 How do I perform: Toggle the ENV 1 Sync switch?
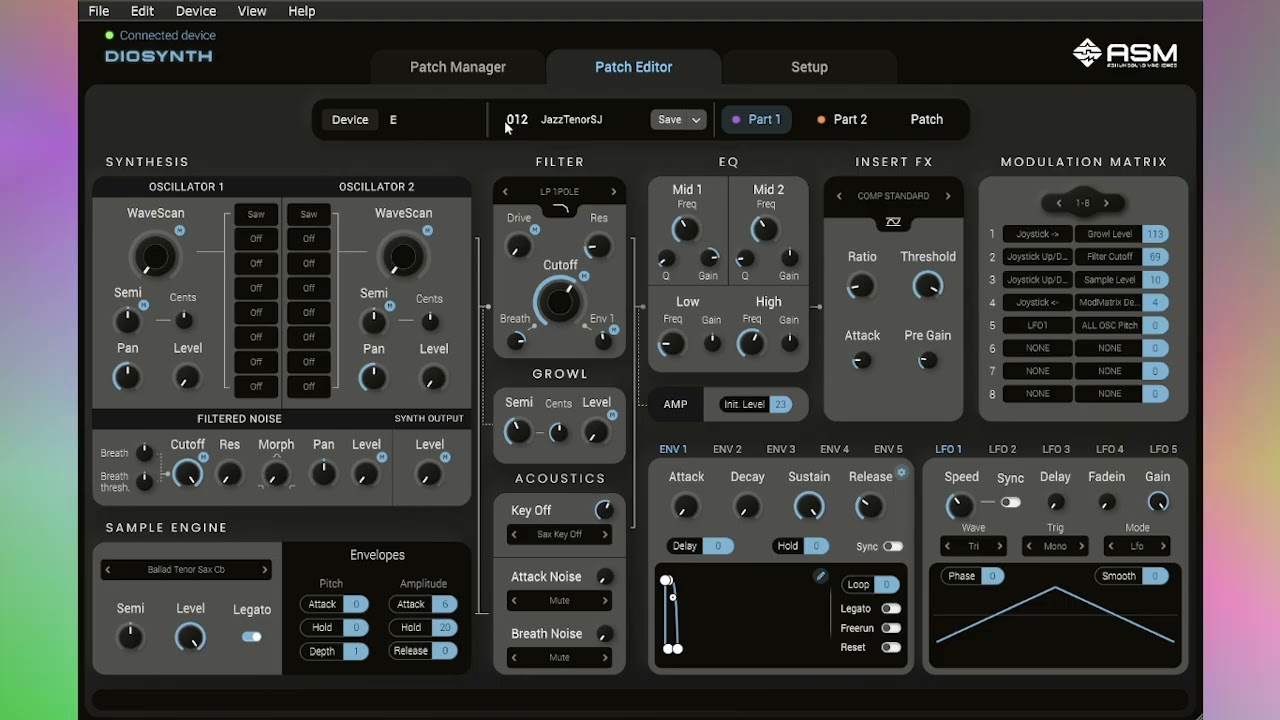click(x=892, y=546)
